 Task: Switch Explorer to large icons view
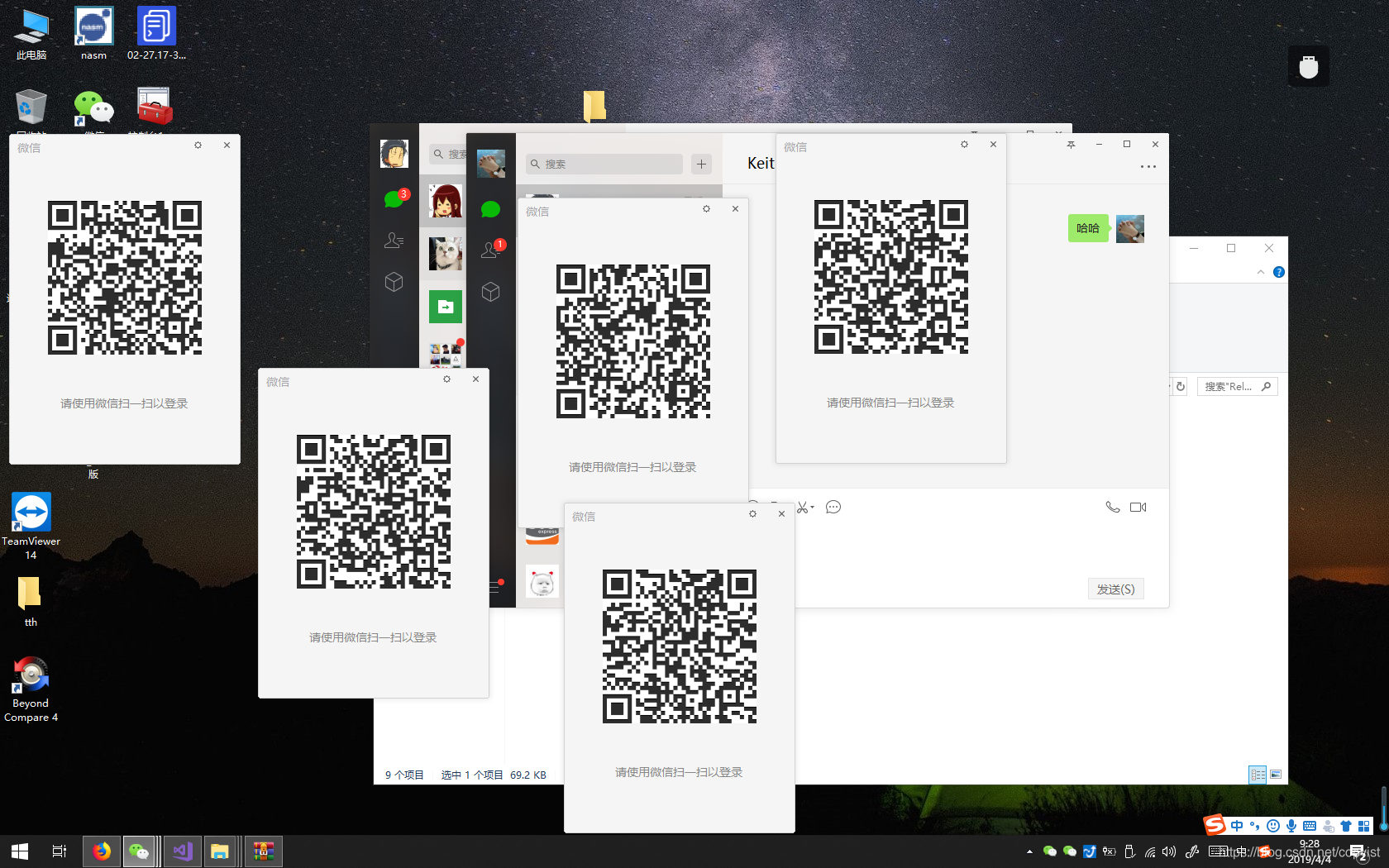pos(1276,775)
